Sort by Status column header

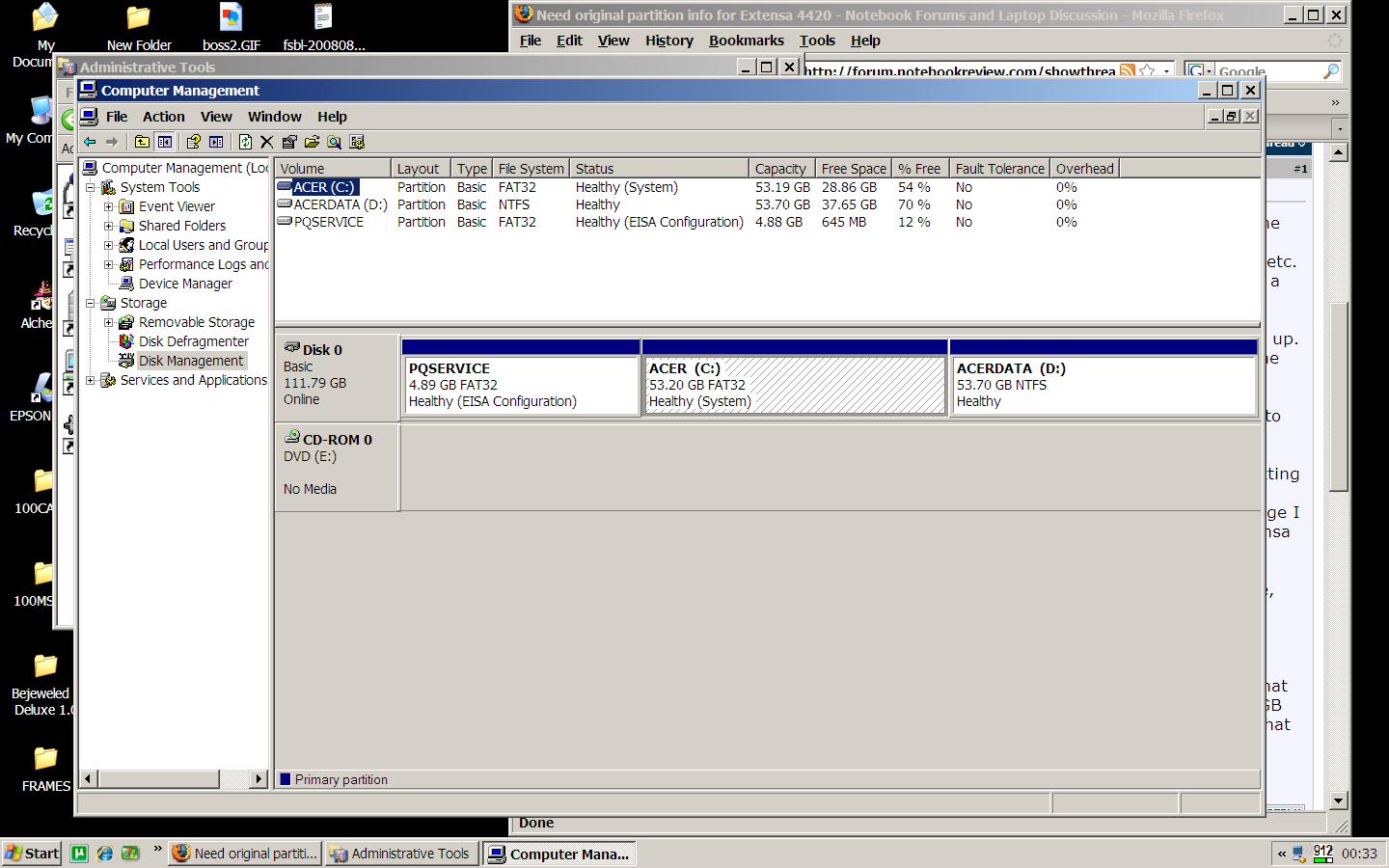point(659,168)
